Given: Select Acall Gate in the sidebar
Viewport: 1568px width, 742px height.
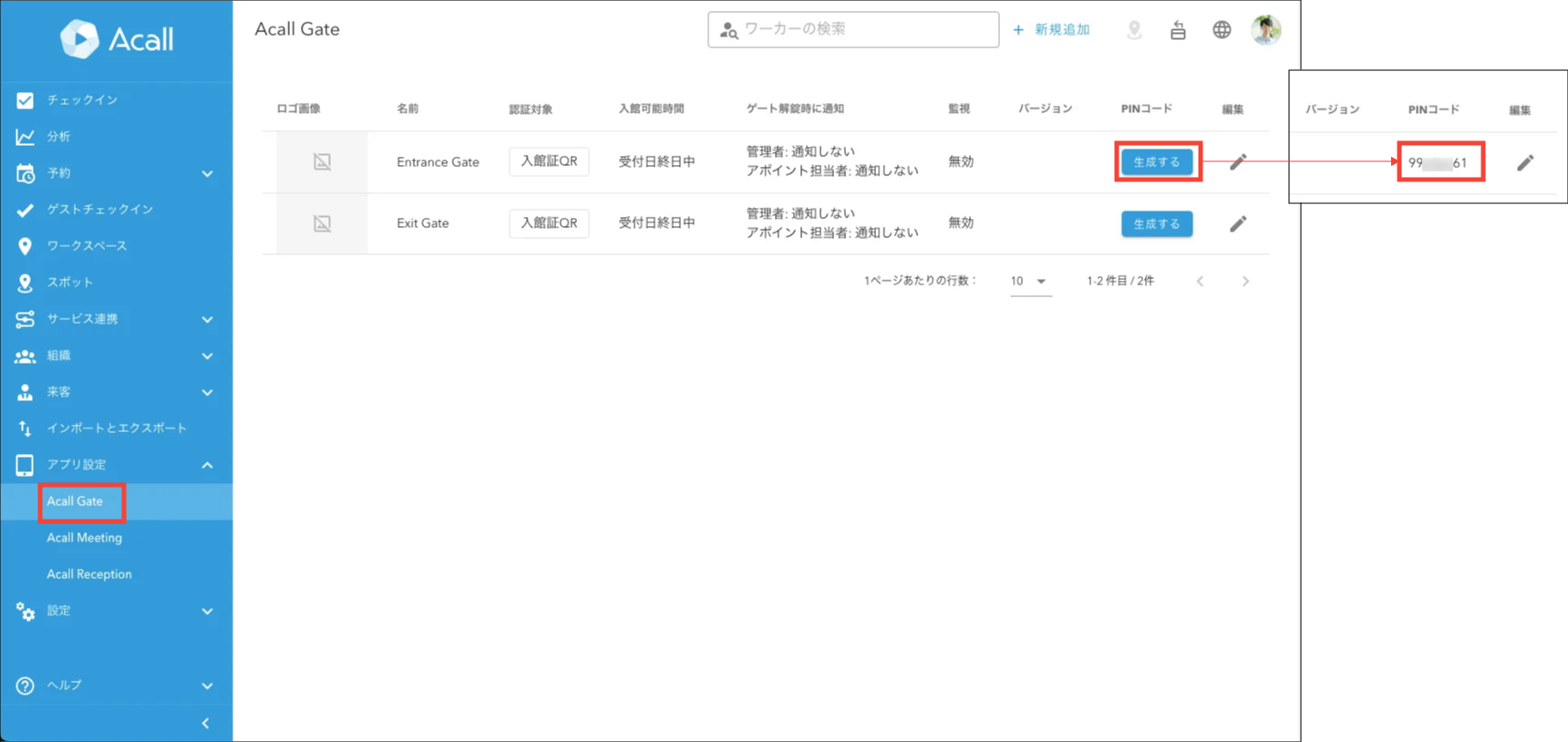Looking at the screenshot, I should (x=75, y=501).
